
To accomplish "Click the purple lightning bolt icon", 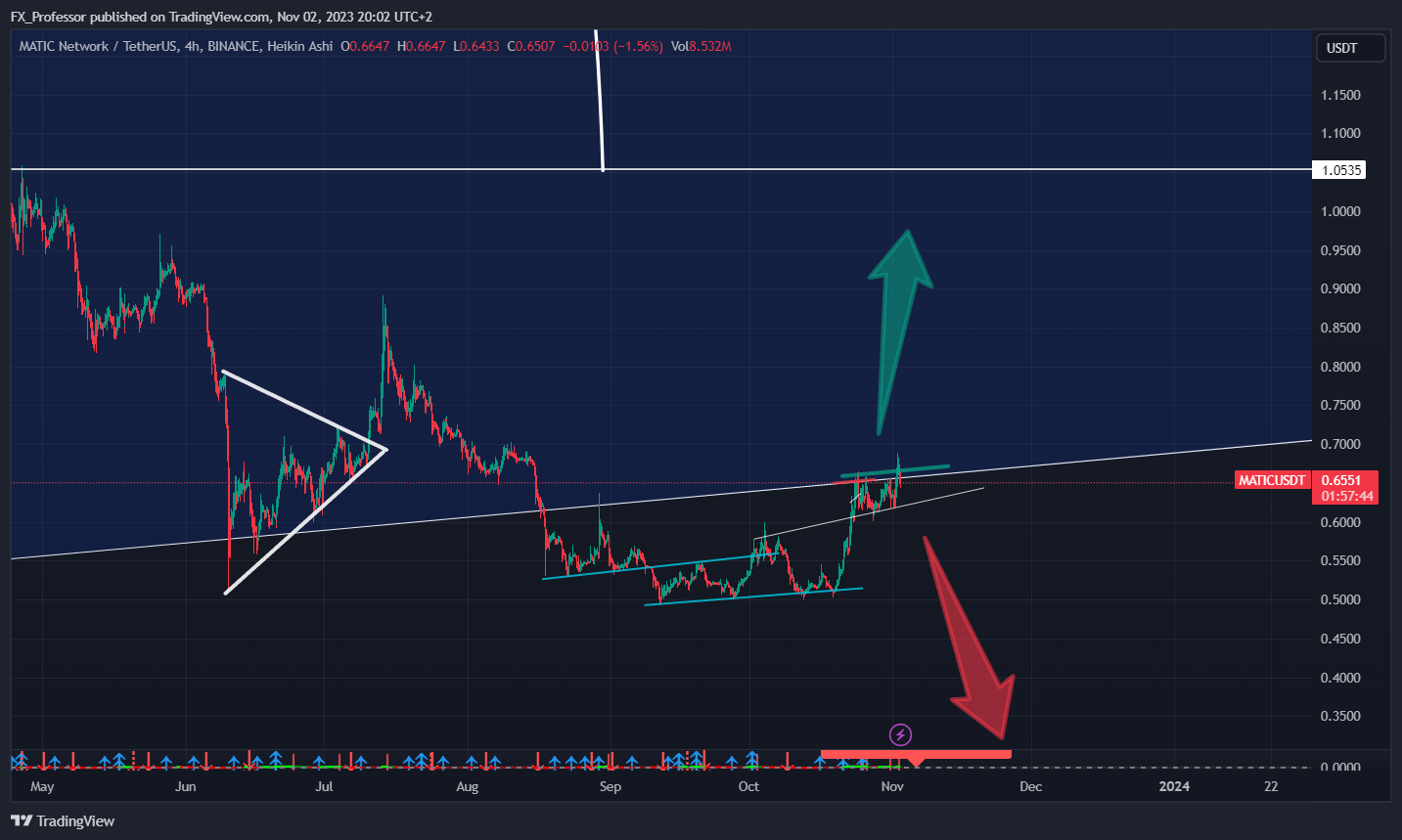I will 900,734.
